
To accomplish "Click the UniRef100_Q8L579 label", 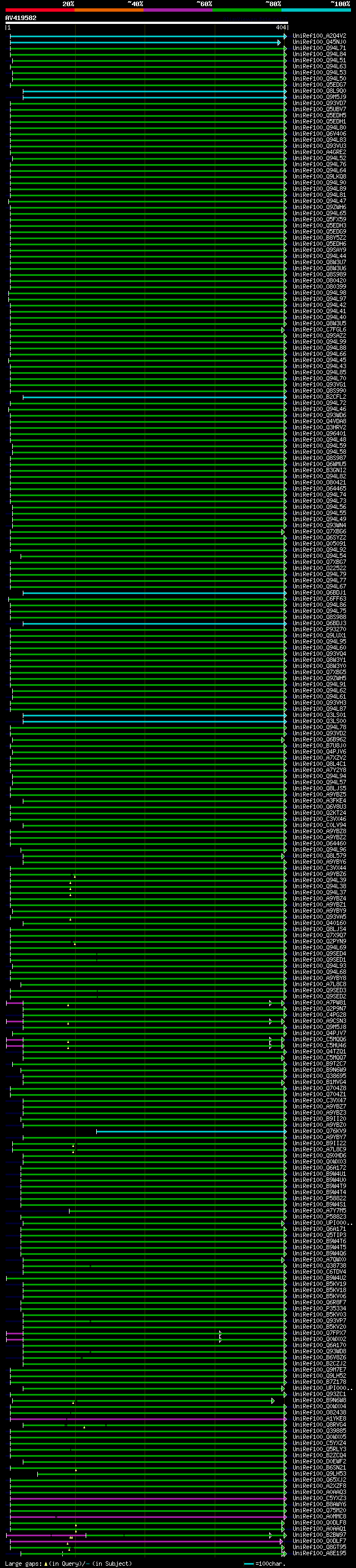I will click(x=319, y=856).
